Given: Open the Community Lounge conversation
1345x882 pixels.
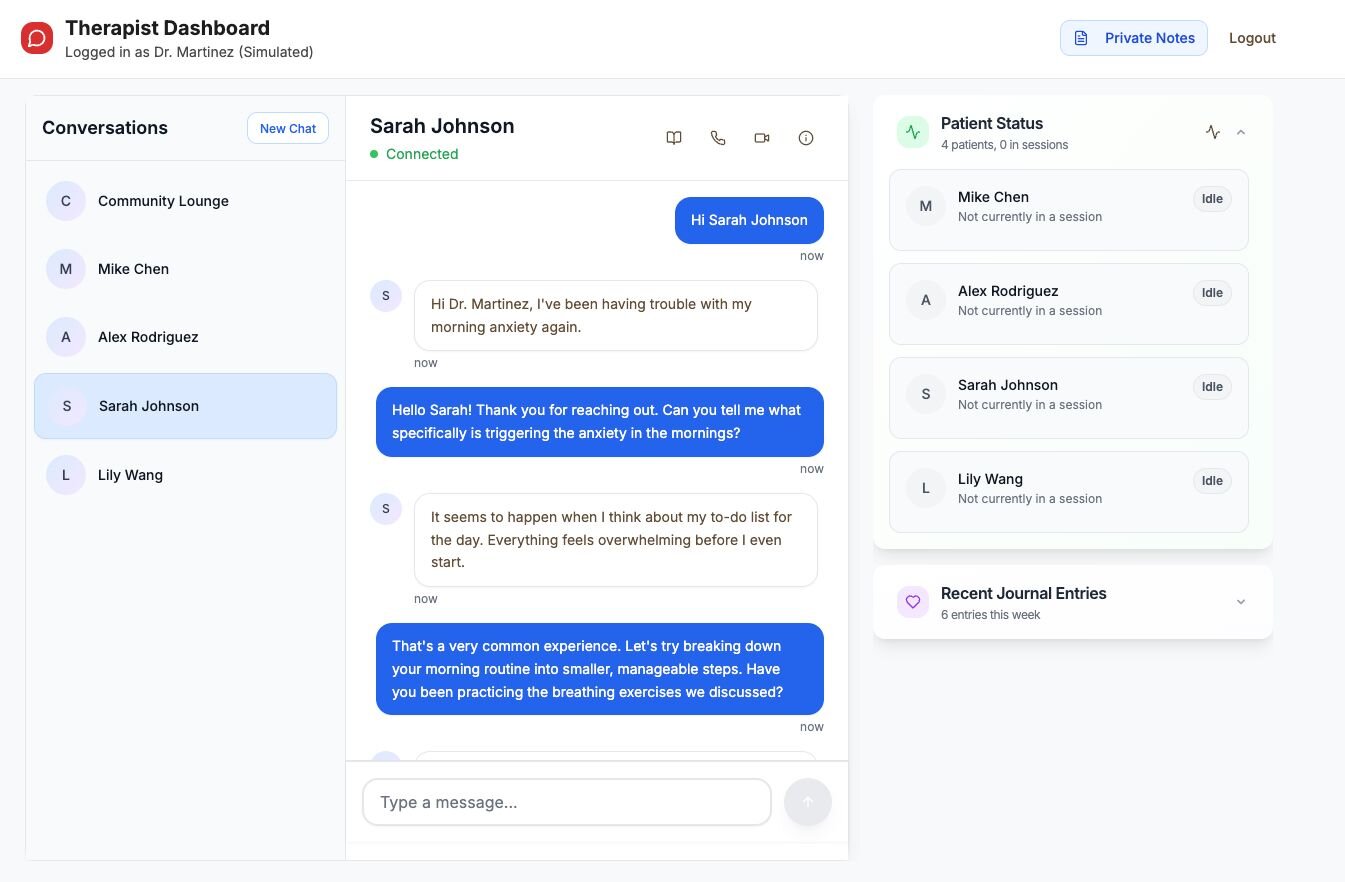Looking at the screenshot, I should [186, 201].
